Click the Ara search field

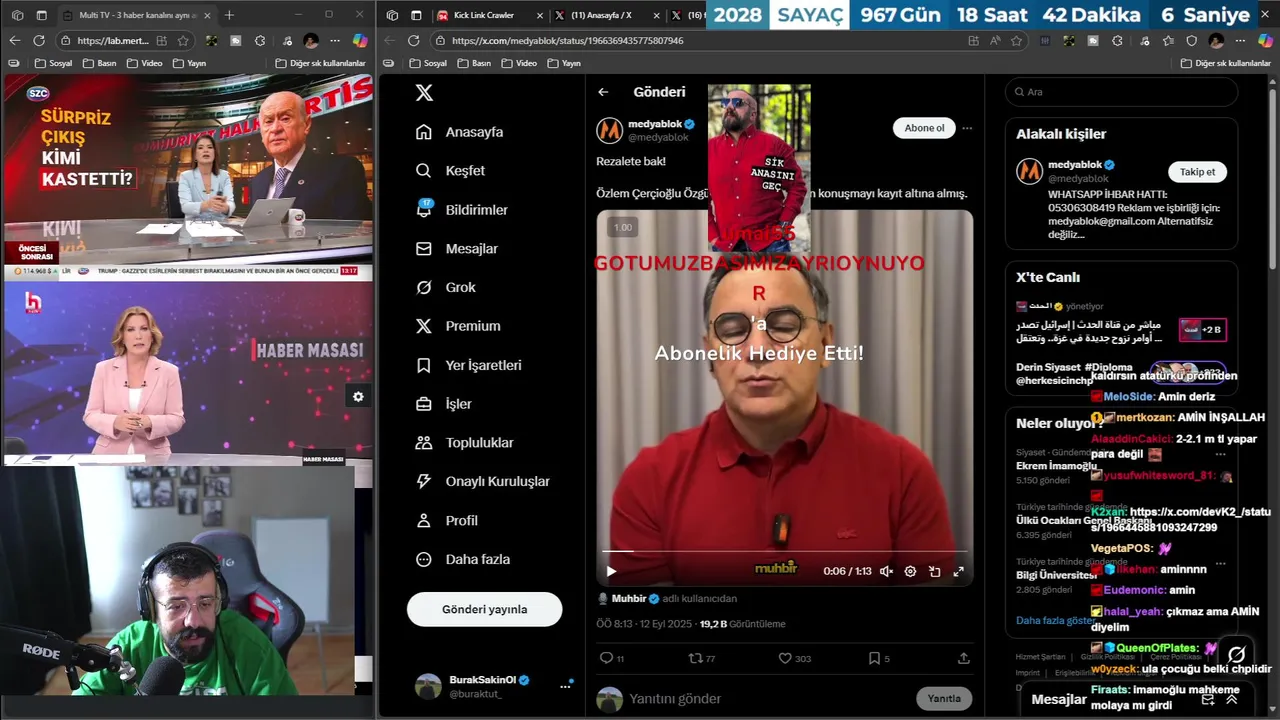coord(1121,92)
